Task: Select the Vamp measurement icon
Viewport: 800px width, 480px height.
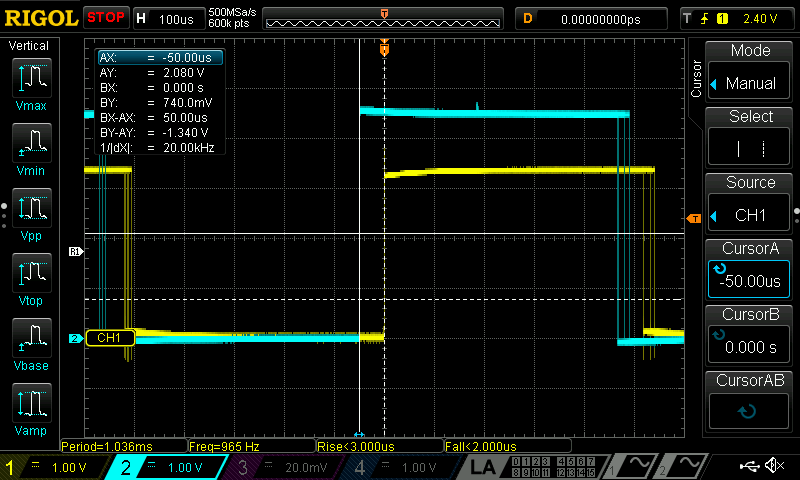Action: click(x=32, y=403)
